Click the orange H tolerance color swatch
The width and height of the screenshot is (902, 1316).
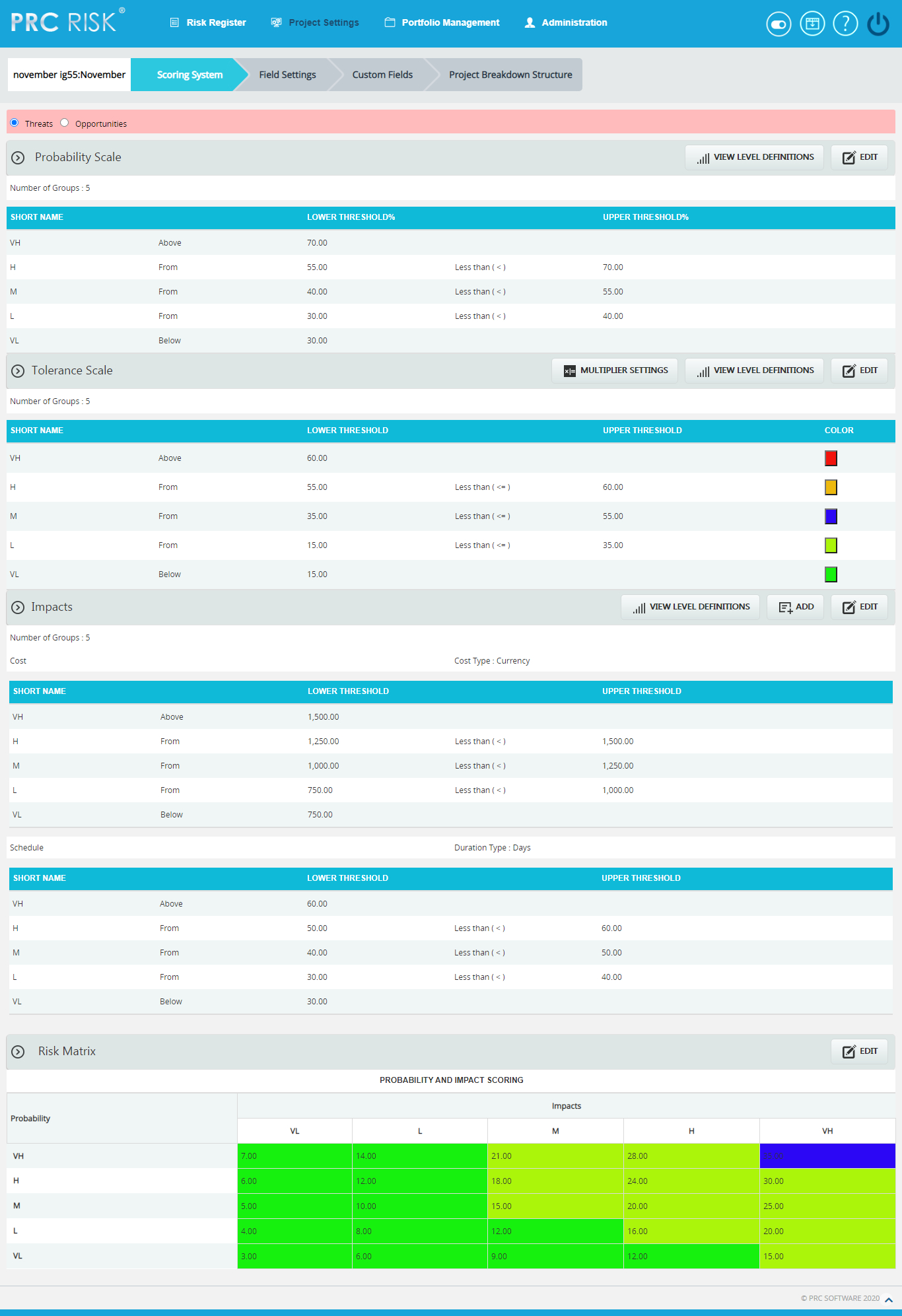[831, 487]
